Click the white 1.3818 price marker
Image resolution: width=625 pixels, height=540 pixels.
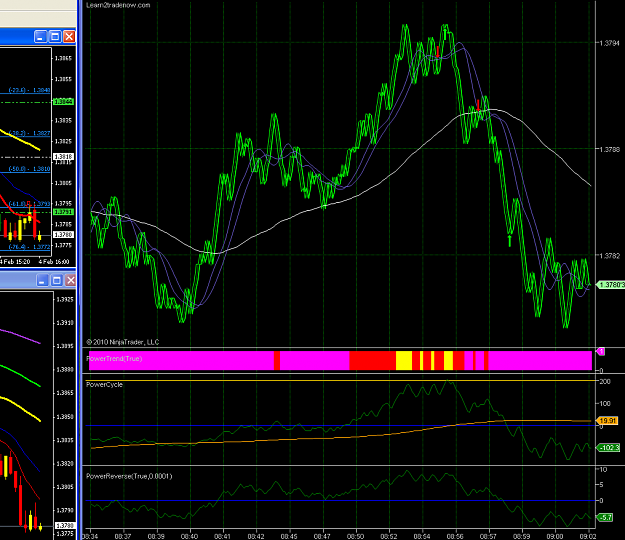[x=63, y=157]
